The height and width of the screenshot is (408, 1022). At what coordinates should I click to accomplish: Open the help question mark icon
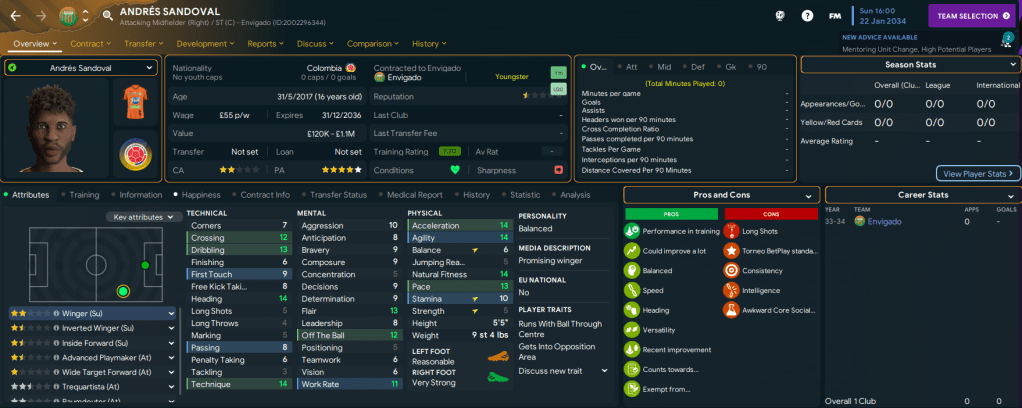tap(807, 16)
